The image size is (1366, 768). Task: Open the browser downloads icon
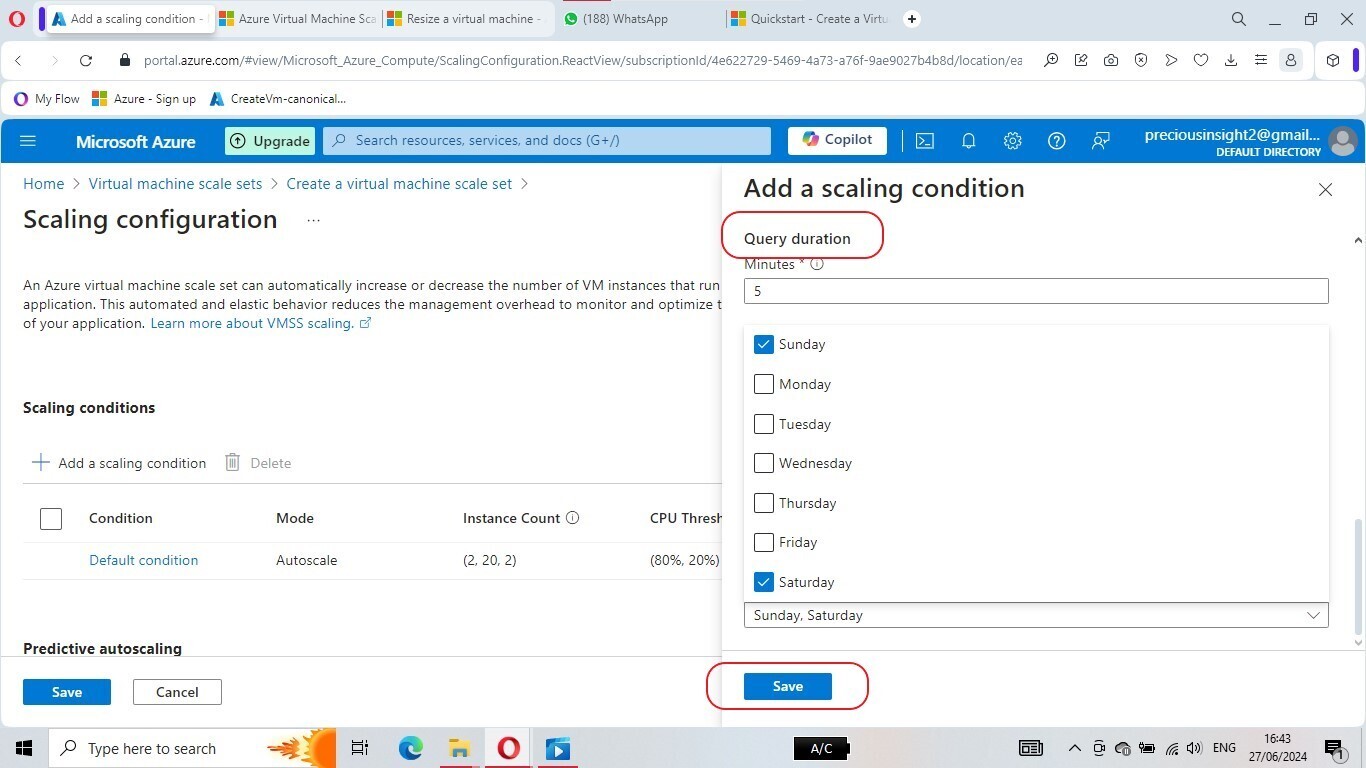1231,60
